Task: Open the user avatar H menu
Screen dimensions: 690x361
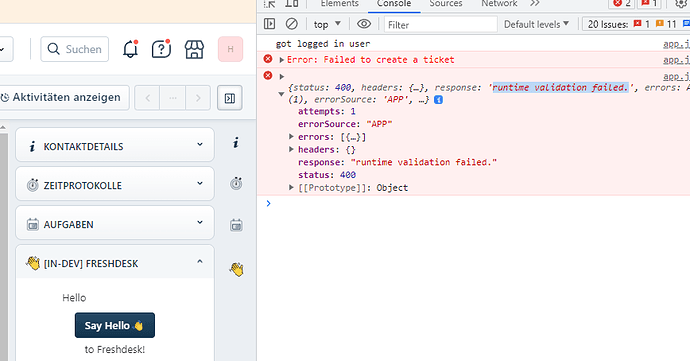Action: (231, 49)
